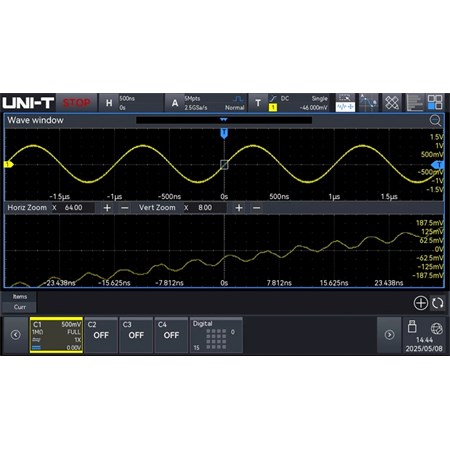The height and width of the screenshot is (450, 450).
Task: Turn on channel C3
Action: point(136,335)
